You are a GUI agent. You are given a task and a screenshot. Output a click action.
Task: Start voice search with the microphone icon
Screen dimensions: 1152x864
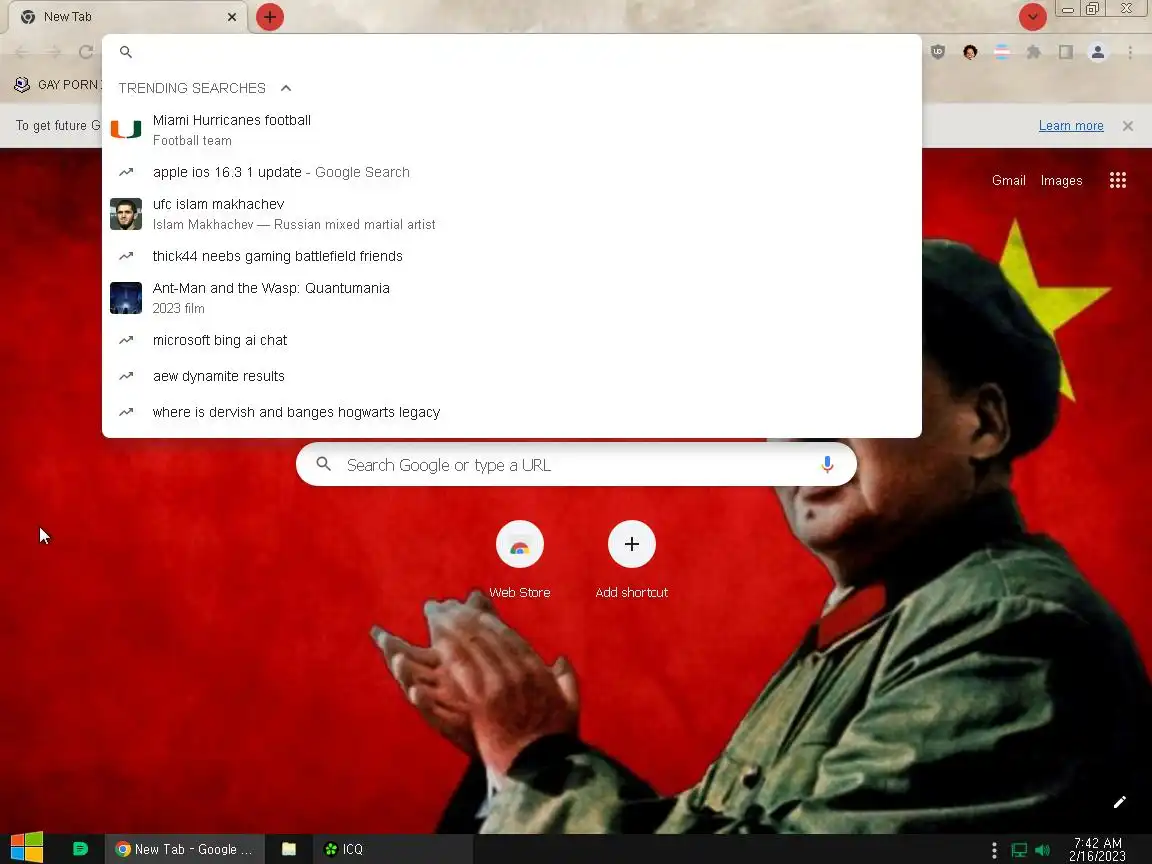pos(827,464)
